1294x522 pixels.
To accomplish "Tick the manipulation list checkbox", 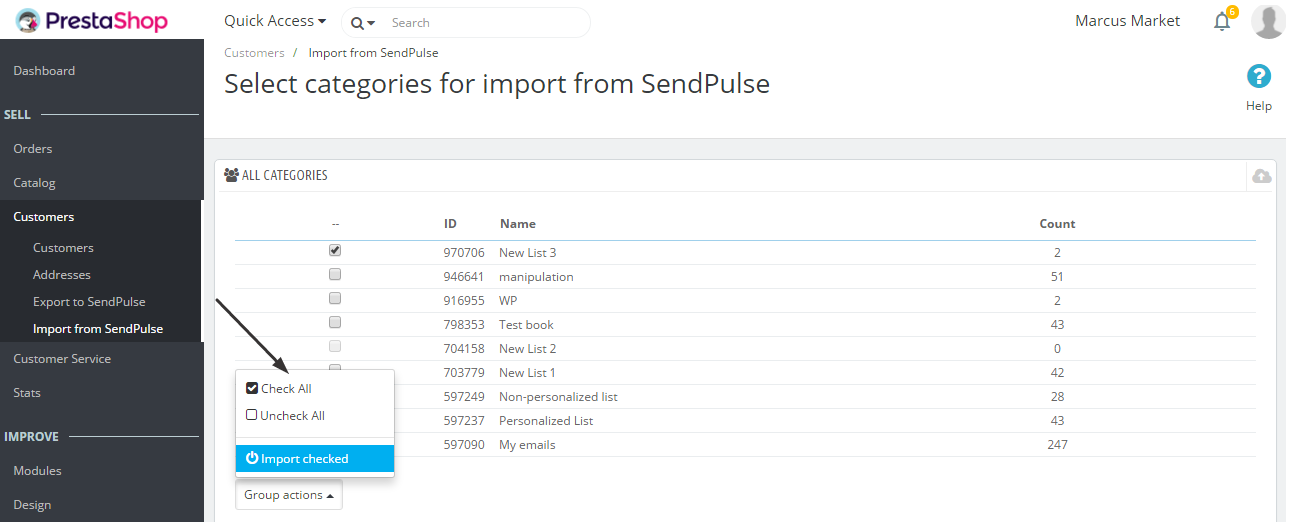I will click(335, 274).
